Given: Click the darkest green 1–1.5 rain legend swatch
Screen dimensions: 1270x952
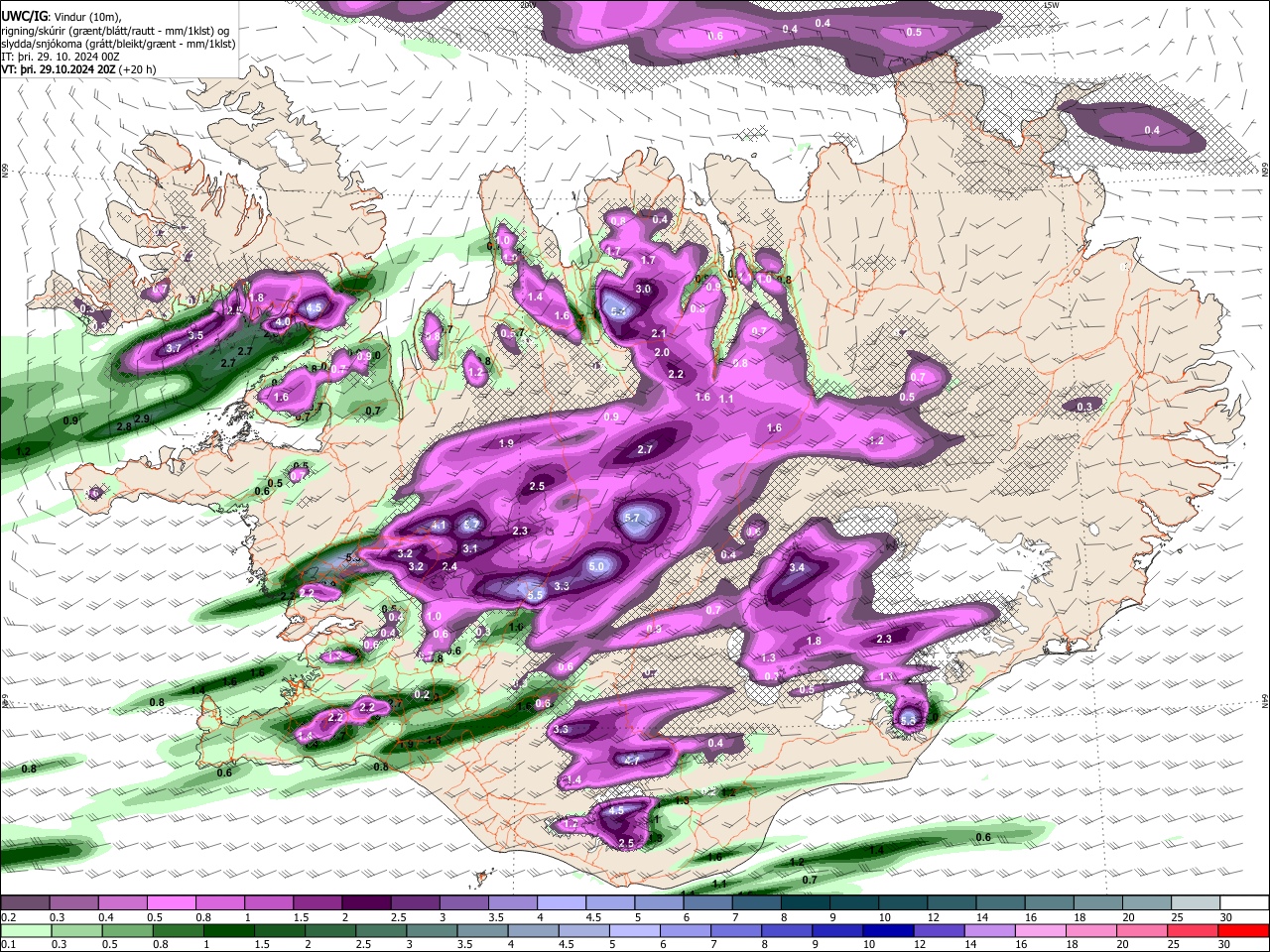Looking at the screenshot, I should 229,930.
